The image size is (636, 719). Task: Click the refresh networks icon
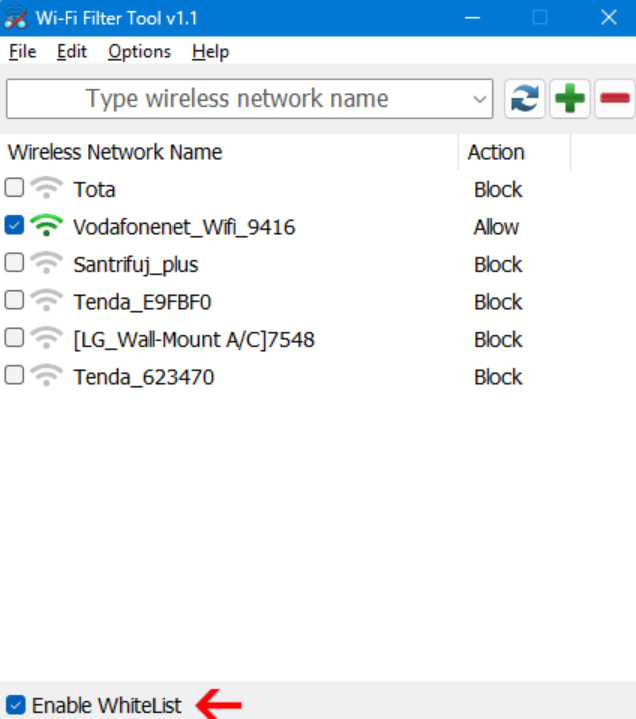point(525,99)
